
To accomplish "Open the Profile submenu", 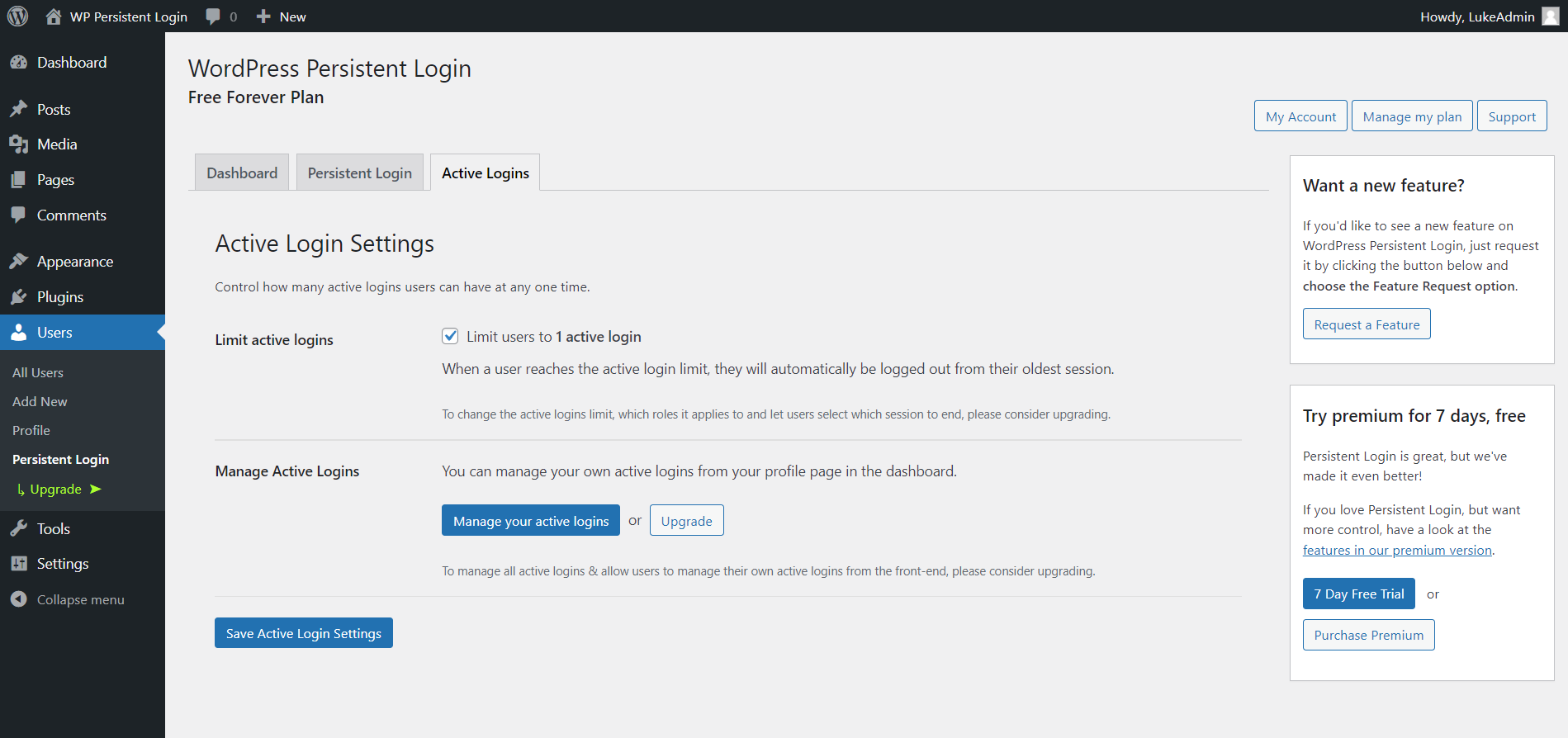I will click(31, 430).
